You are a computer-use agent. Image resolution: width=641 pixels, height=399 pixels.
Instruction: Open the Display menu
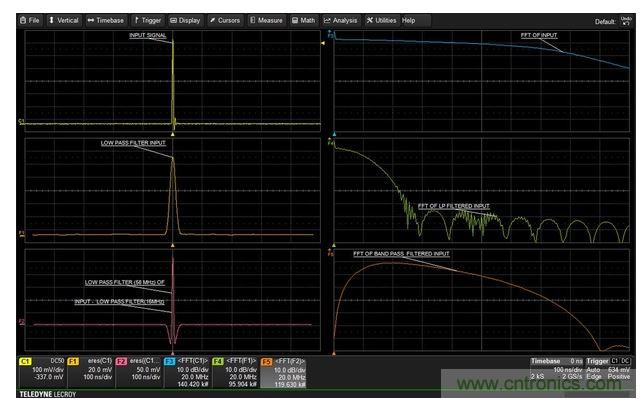click(x=185, y=20)
